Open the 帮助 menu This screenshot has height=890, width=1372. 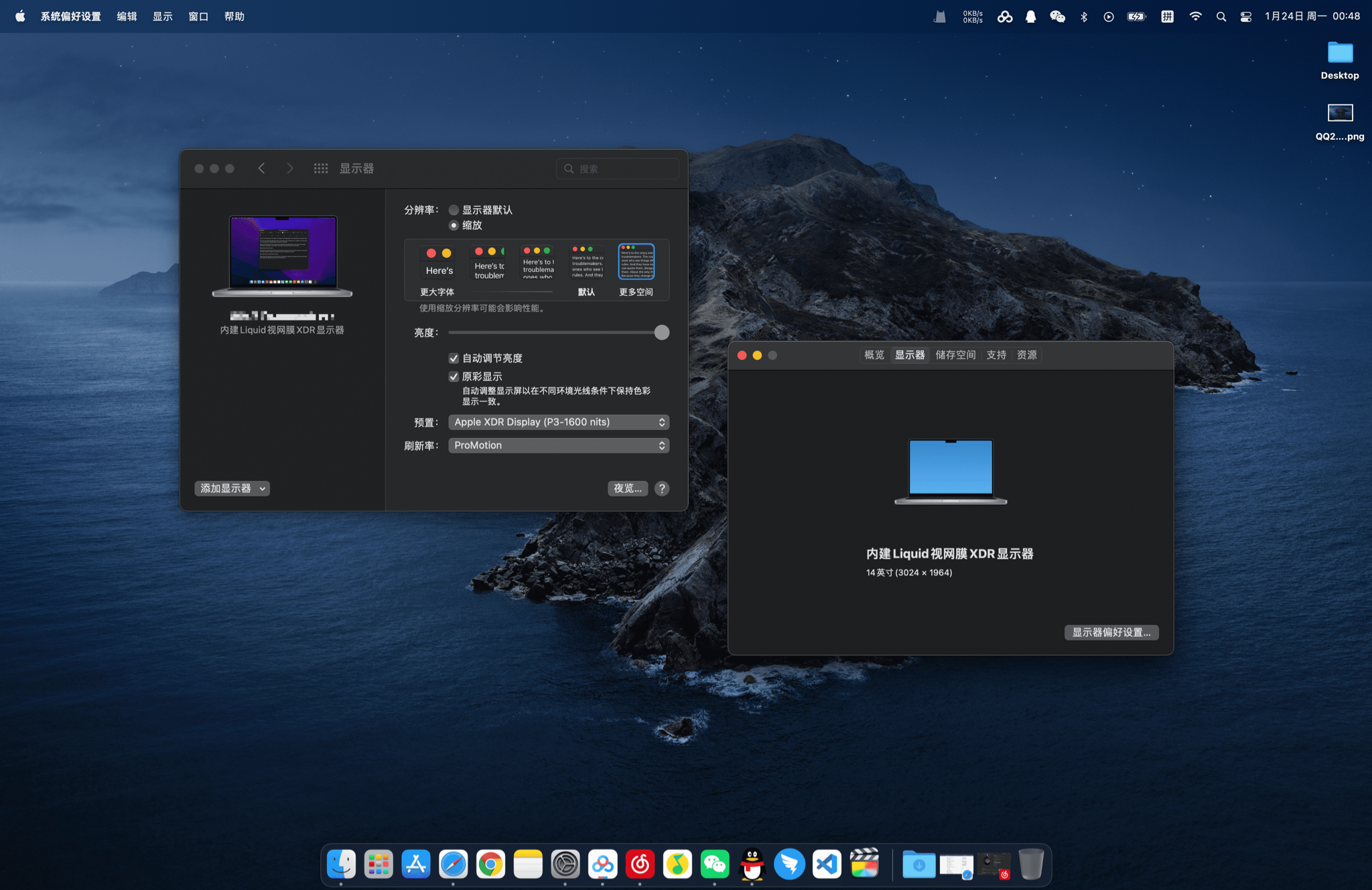(234, 17)
